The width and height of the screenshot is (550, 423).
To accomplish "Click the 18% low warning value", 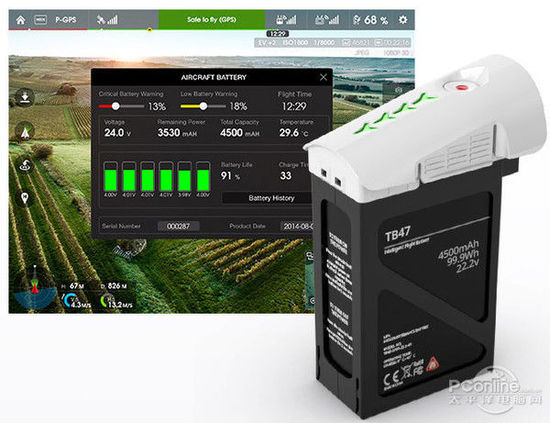I will pos(239,106).
